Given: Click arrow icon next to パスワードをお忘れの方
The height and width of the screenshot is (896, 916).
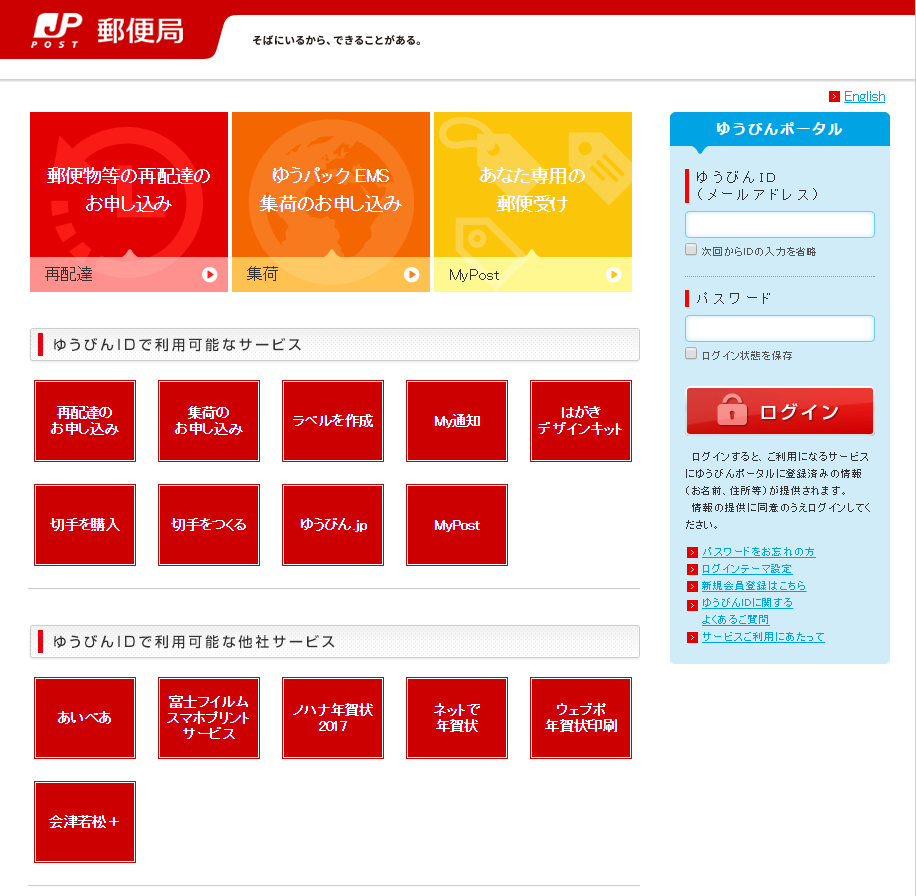Looking at the screenshot, I should [x=692, y=553].
